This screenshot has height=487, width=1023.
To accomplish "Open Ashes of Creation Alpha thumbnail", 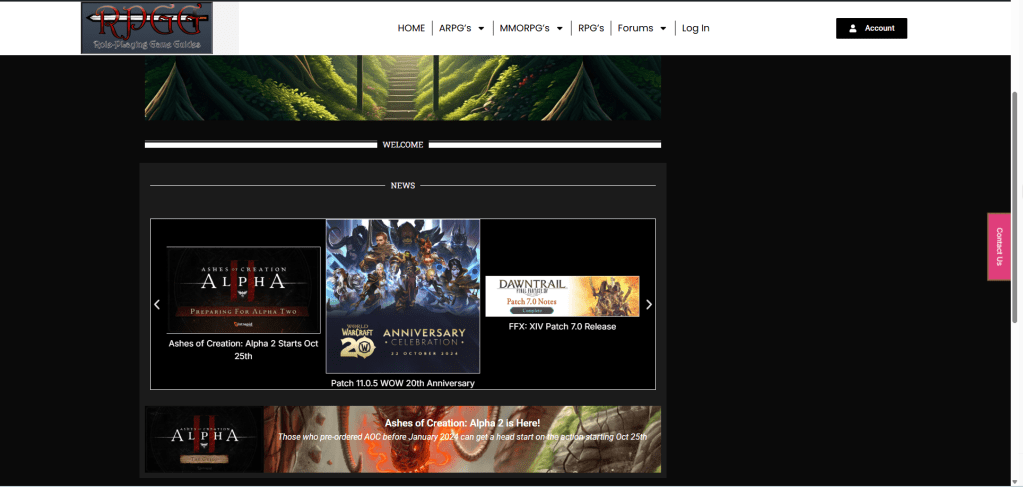I will pos(243,290).
